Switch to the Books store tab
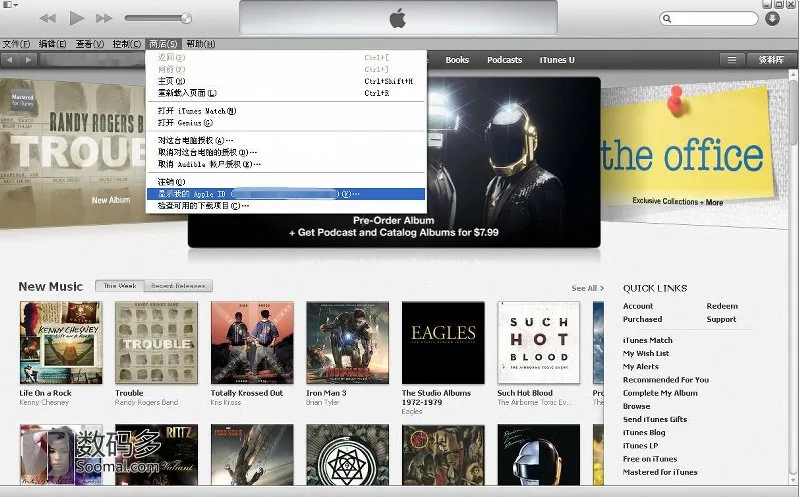Screen dimensions: 800x497 pos(457,60)
